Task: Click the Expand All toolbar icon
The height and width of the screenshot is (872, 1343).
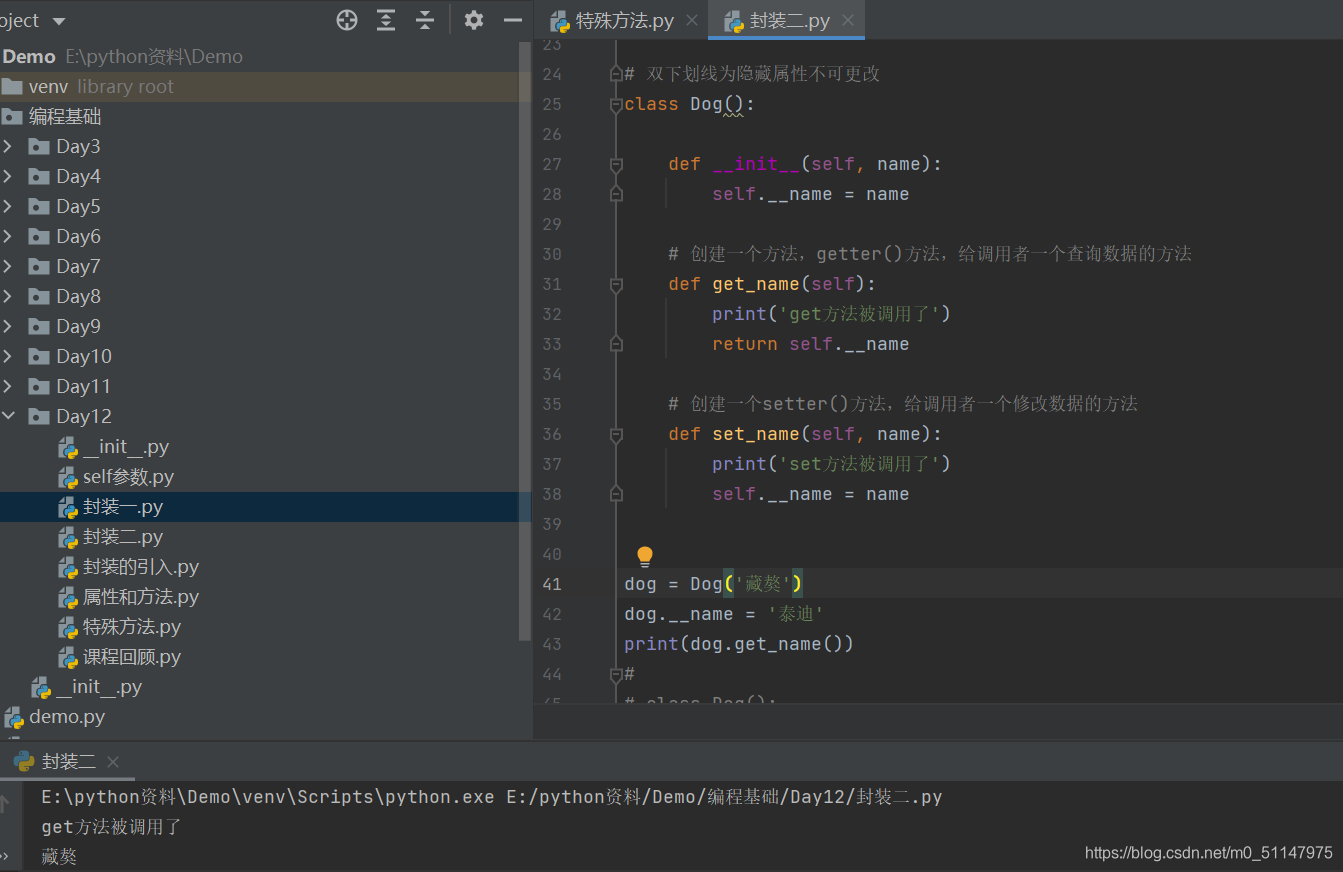Action: click(x=386, y=20)
